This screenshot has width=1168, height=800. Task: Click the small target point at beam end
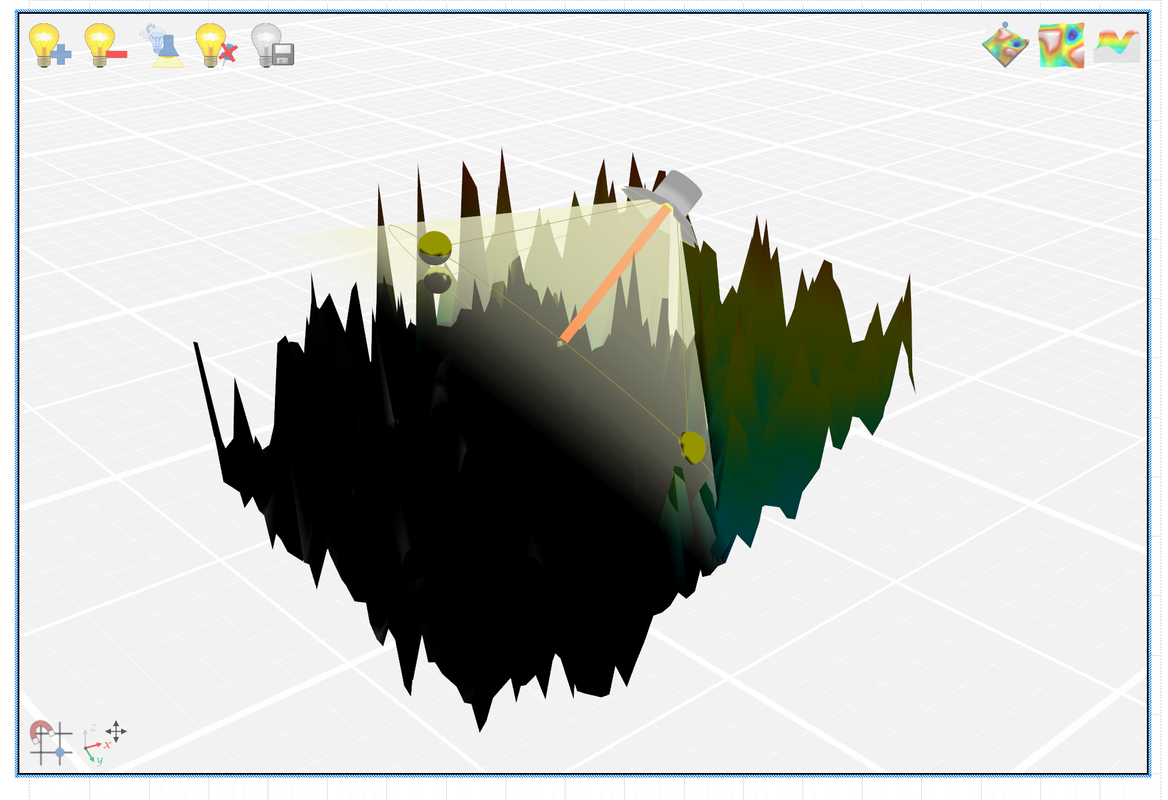[560, 343]
